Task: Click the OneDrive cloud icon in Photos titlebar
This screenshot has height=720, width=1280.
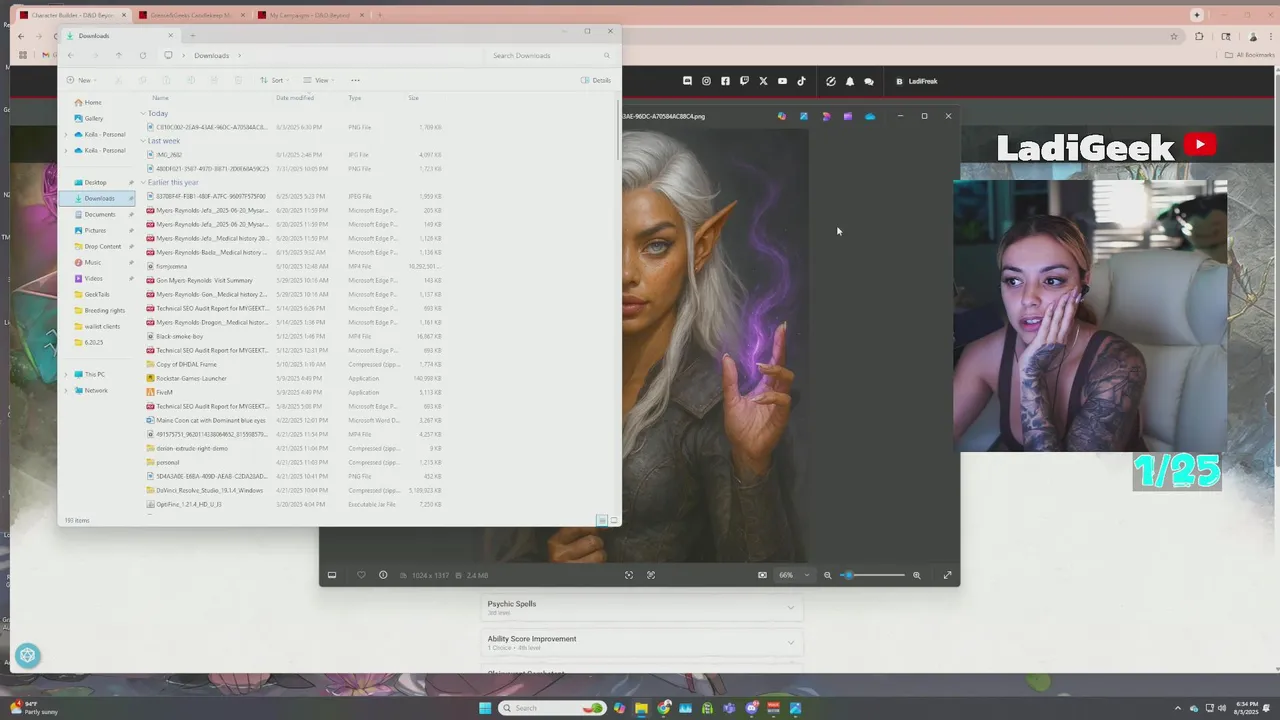Action: point(870,116)
